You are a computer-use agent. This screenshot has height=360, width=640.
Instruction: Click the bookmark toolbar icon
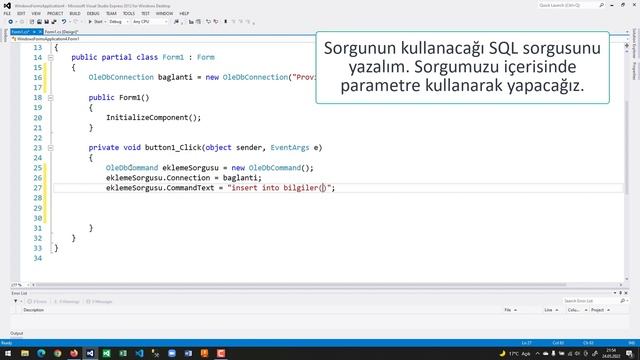(225, 22)
